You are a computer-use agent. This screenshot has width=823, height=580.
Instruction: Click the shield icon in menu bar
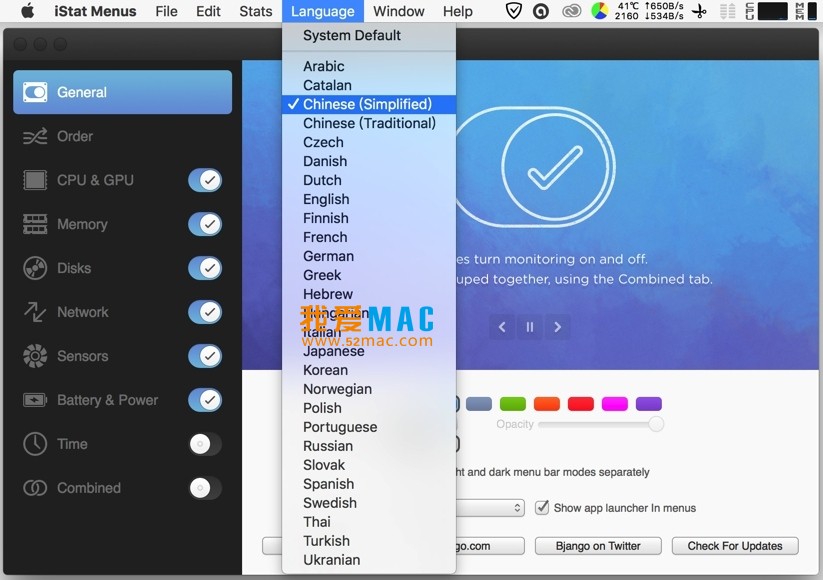(513, 11)
